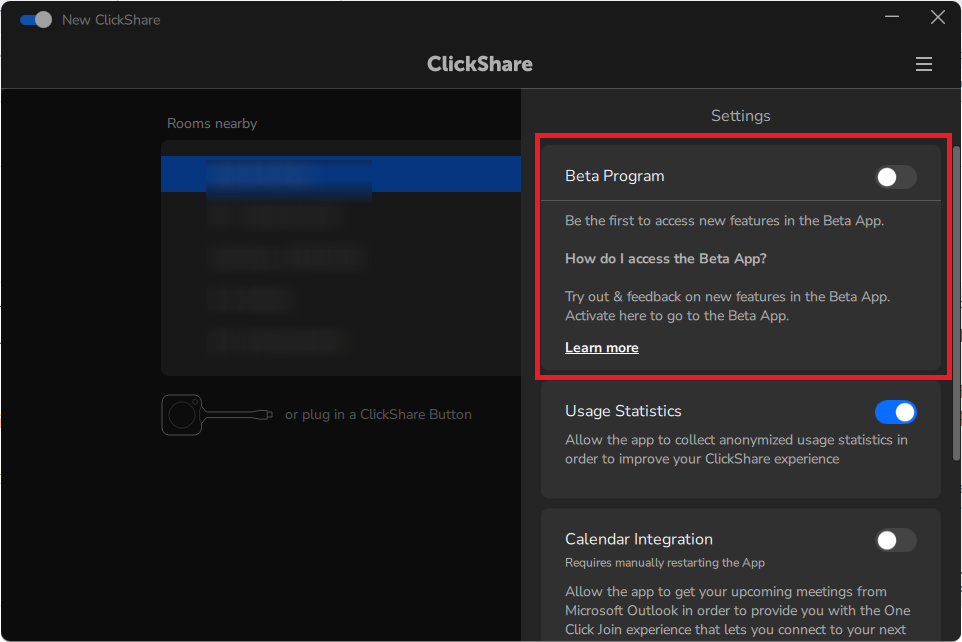Image resolution: width=962 pixels, height=642 pixels.
Task: Select the last room in Rooms nearby
Action: pyautogui.click(x=278, y=342)
